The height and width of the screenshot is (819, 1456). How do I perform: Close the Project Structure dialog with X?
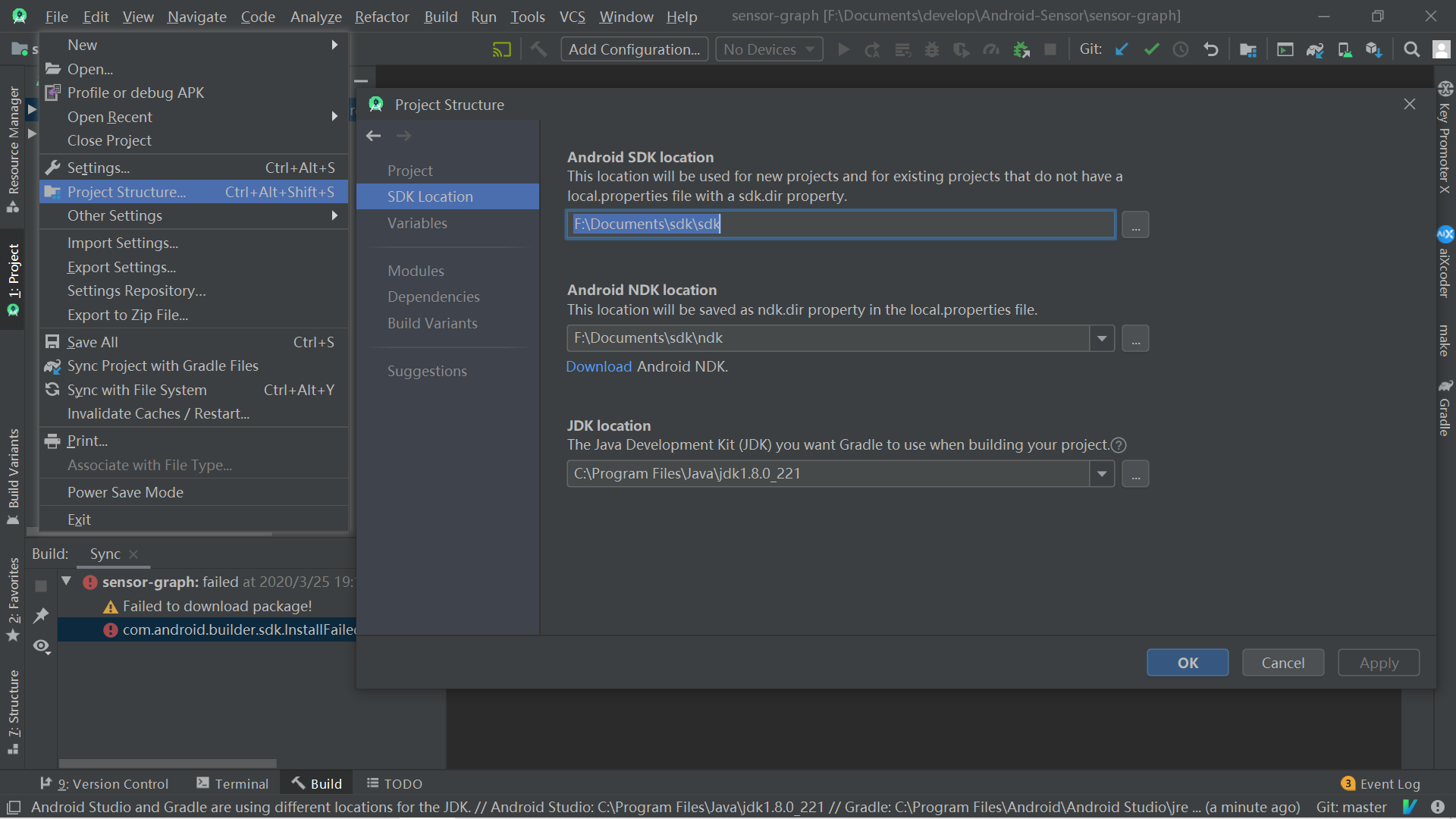tap(1410, 104)
